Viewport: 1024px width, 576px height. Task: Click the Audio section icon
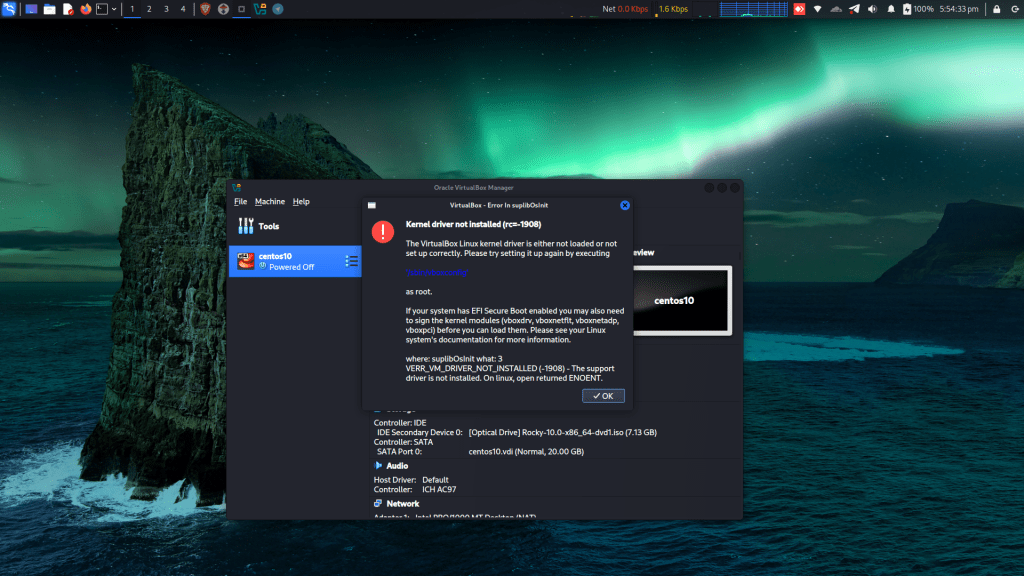[x=377, y=465]
